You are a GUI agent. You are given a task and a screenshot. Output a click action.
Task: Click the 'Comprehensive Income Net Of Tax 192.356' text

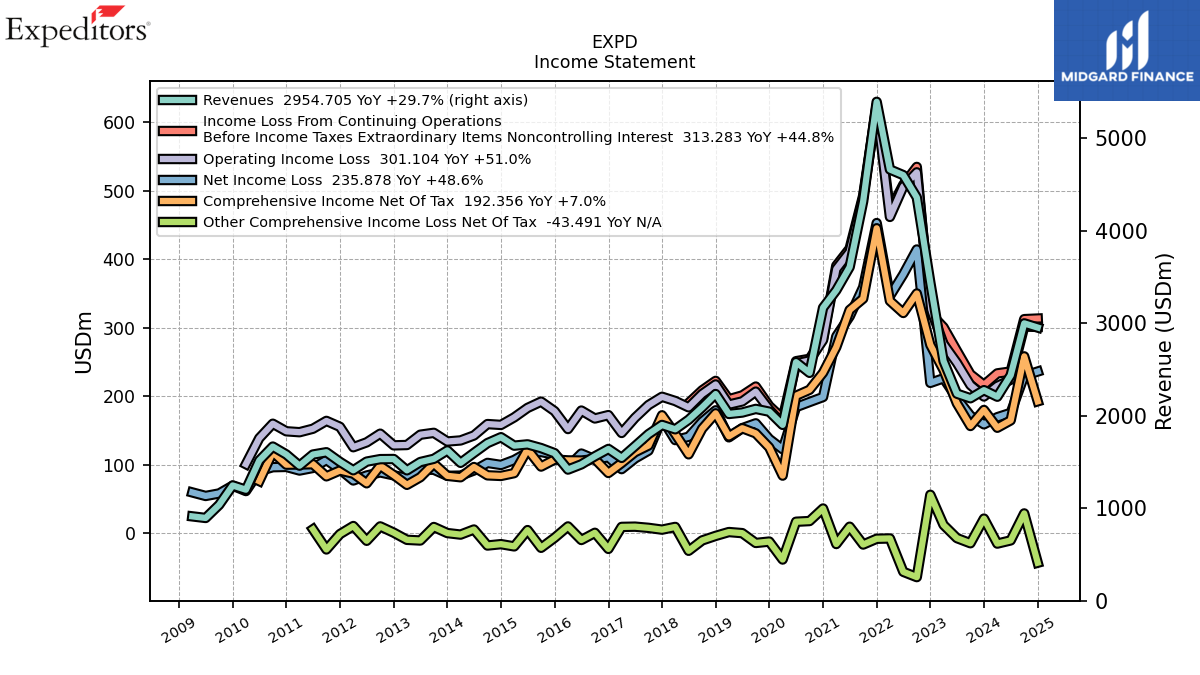point(404,201)
